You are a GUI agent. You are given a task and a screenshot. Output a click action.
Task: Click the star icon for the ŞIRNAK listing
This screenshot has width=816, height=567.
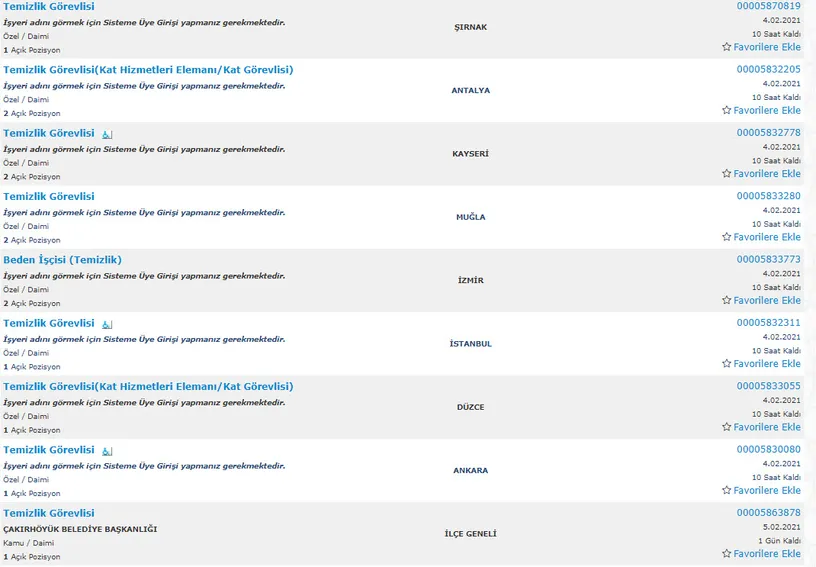tap(727, 47)
